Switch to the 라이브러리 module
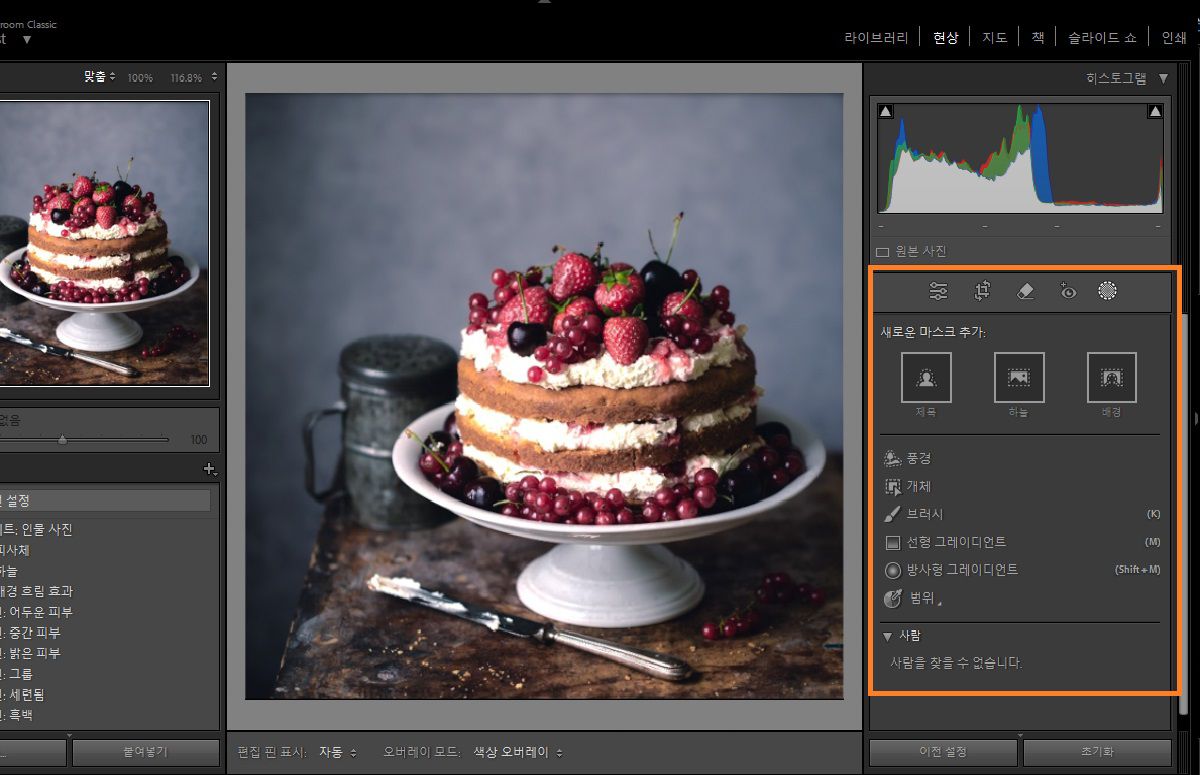This screenshot has height=775, width=1200. tap(876, 37)
